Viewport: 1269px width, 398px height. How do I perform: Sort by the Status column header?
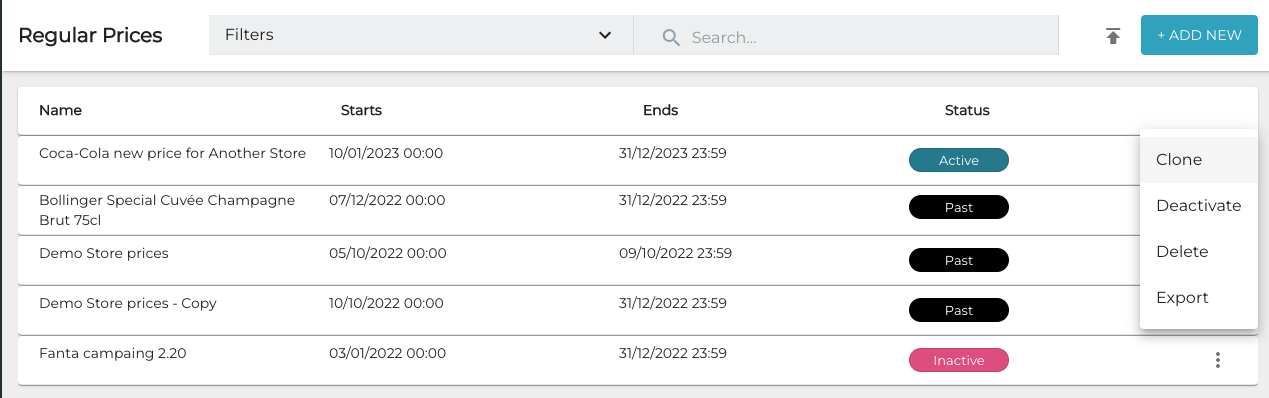967,110
